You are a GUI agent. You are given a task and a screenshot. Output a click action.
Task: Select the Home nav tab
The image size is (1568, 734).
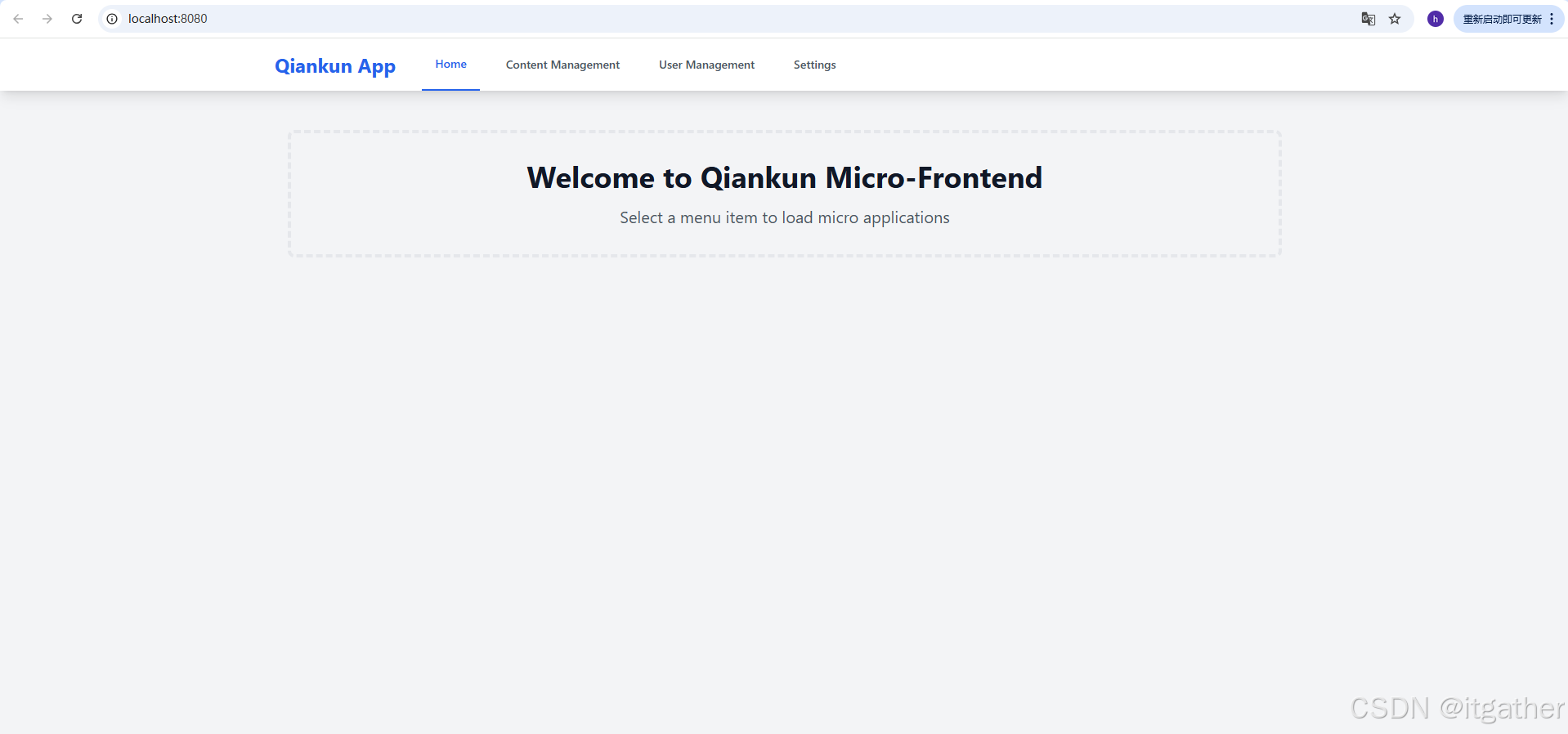click(x=450, y=65)
